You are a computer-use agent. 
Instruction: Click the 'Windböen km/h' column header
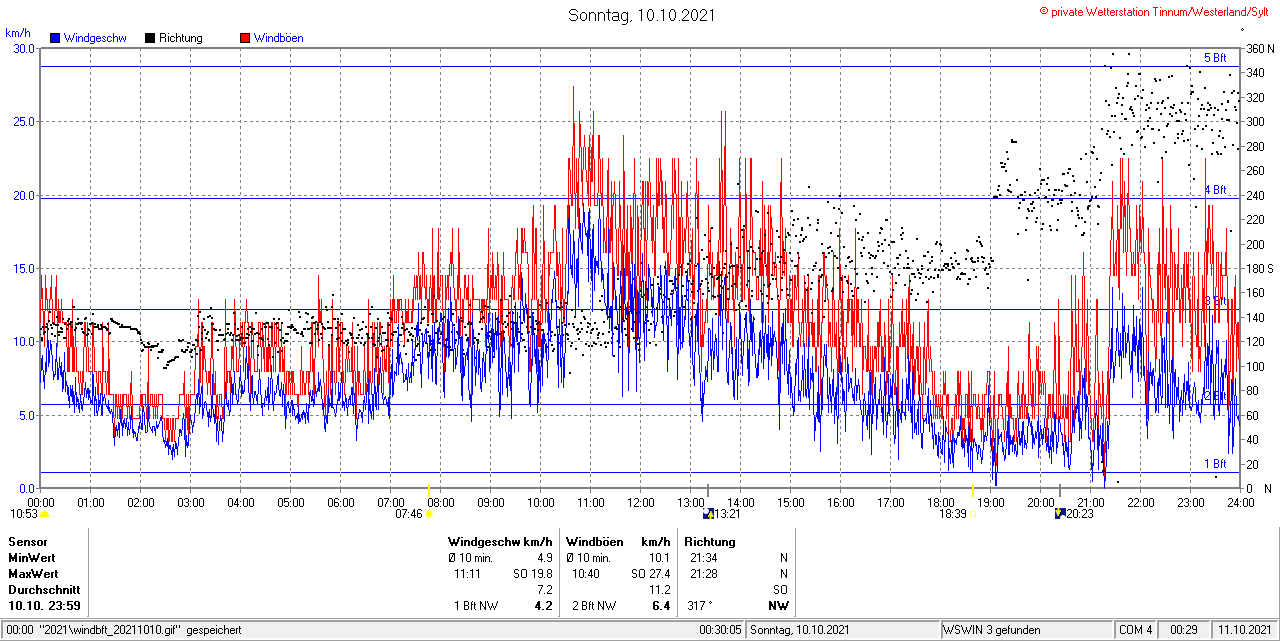[x=618, y=542]
